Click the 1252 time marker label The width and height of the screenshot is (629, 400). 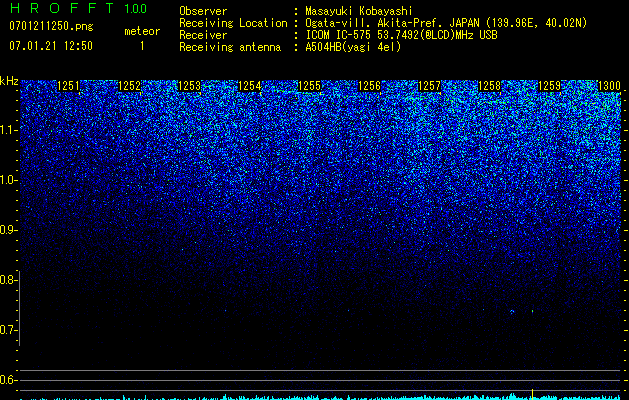point(130,86)
